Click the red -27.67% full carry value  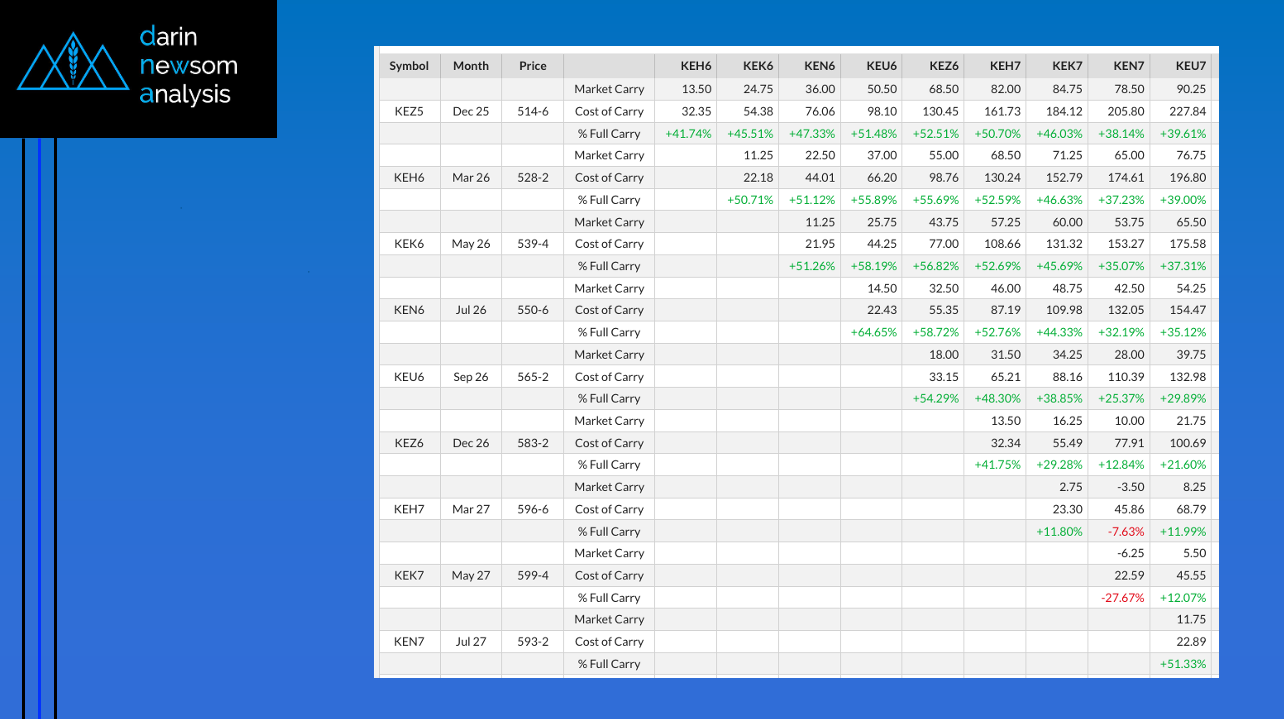pos(1122,598)
